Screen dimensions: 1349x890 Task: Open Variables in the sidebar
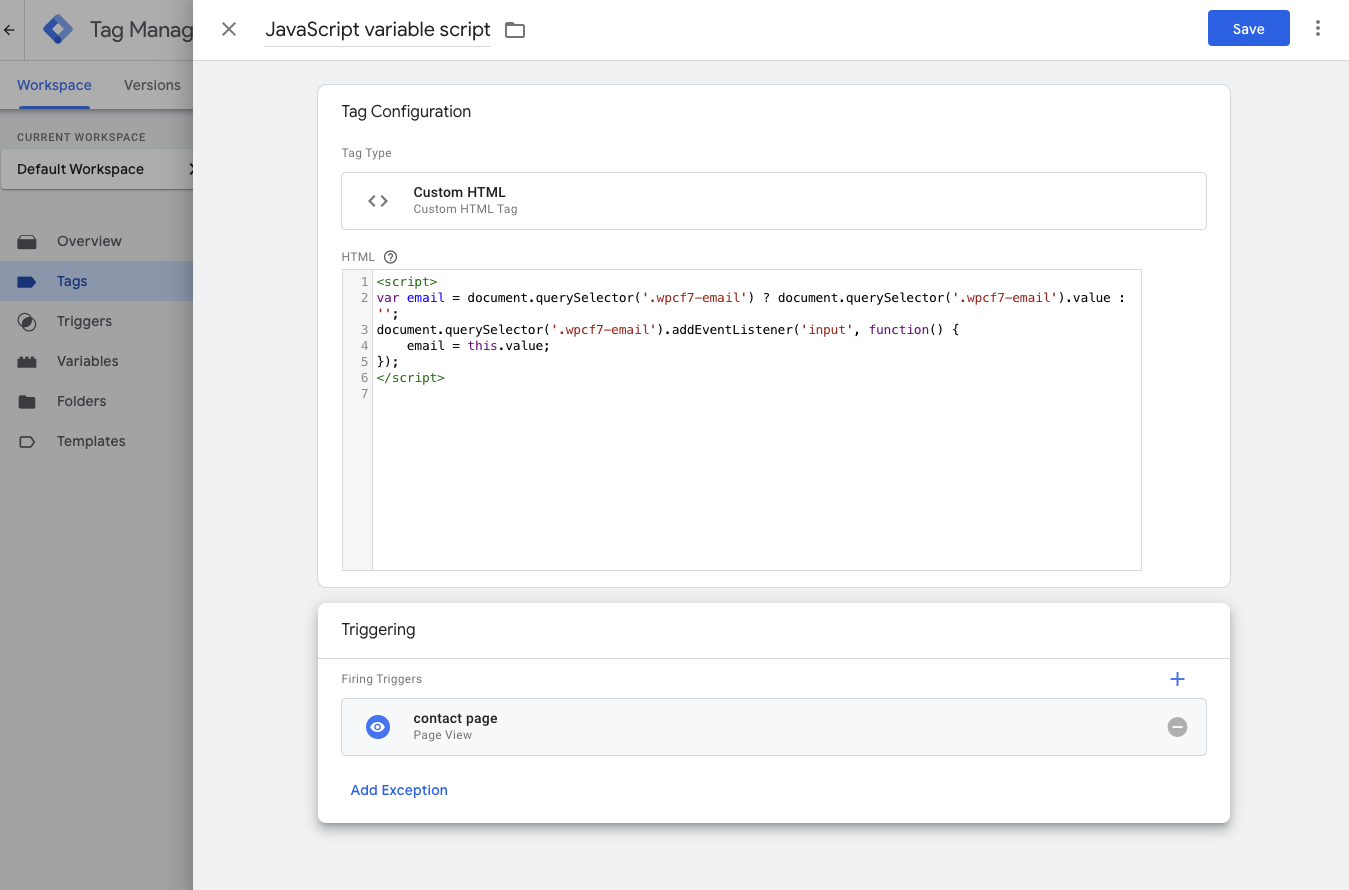pos(96,361)
